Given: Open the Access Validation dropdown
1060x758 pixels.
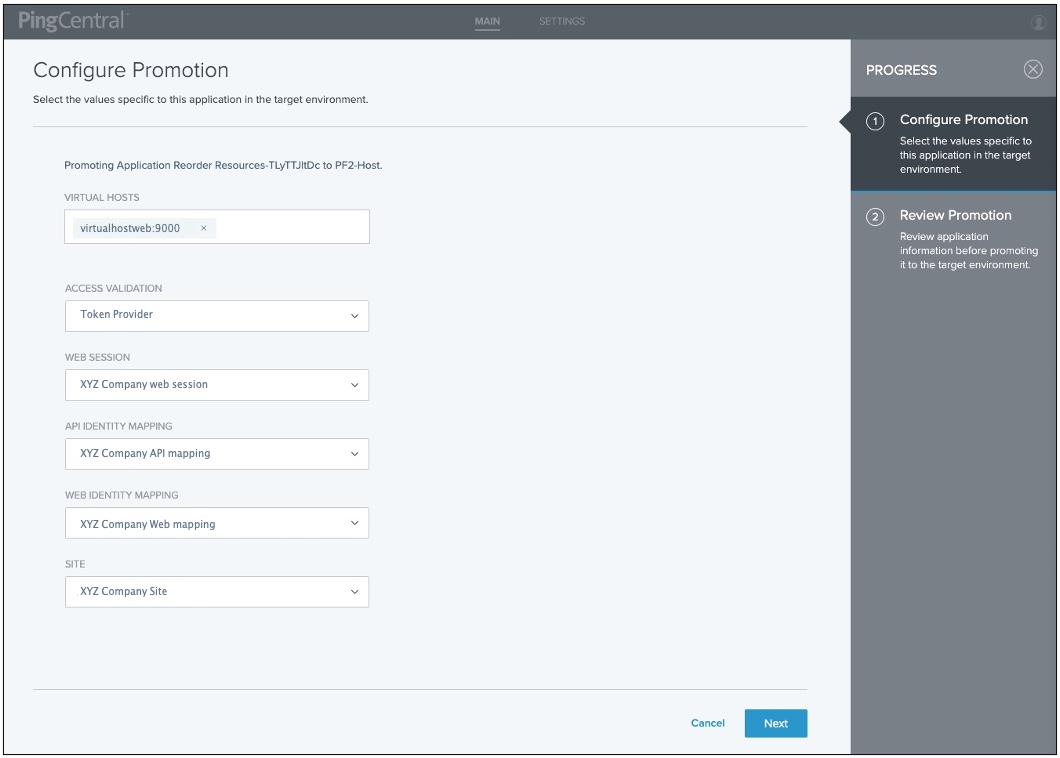Looking at the screenshot, I should pos(216,315).
